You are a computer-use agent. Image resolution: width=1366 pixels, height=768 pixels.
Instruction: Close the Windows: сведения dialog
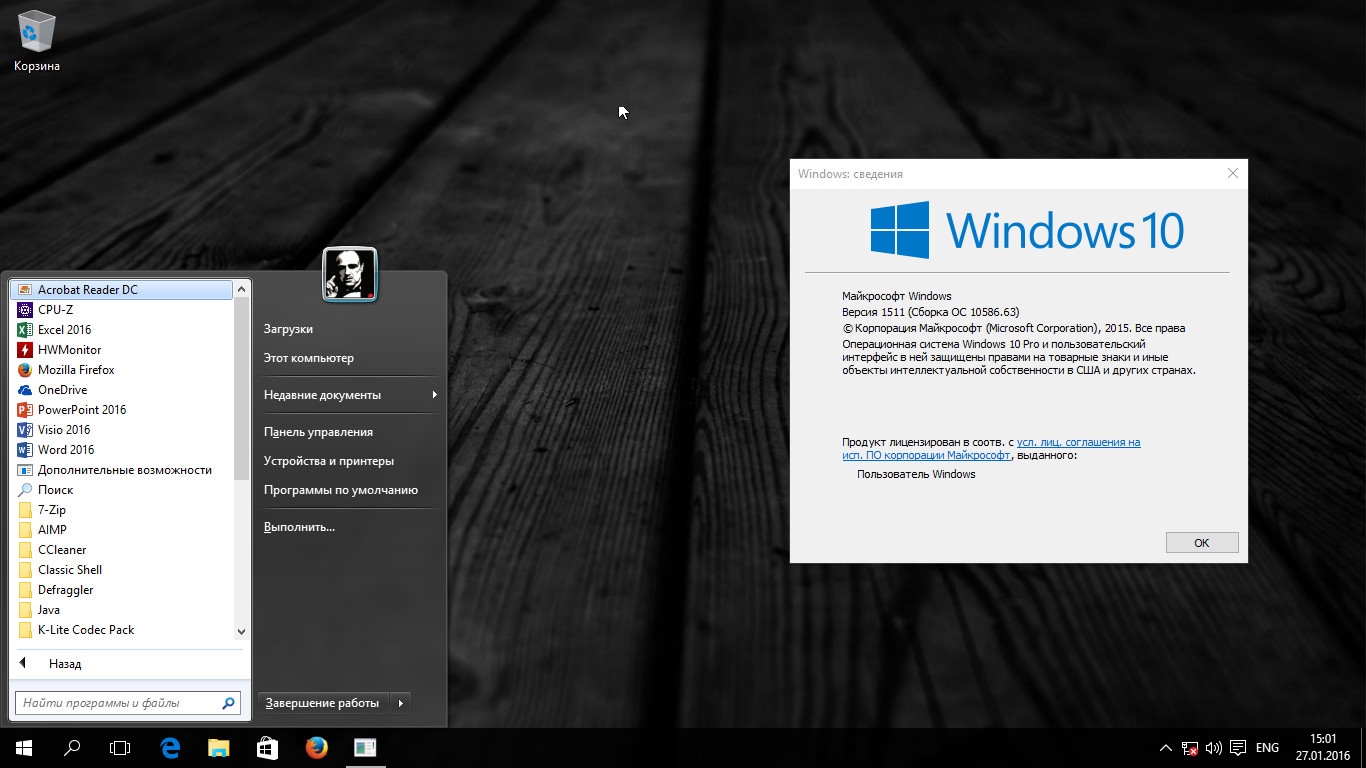click(x=1233, y=173)
